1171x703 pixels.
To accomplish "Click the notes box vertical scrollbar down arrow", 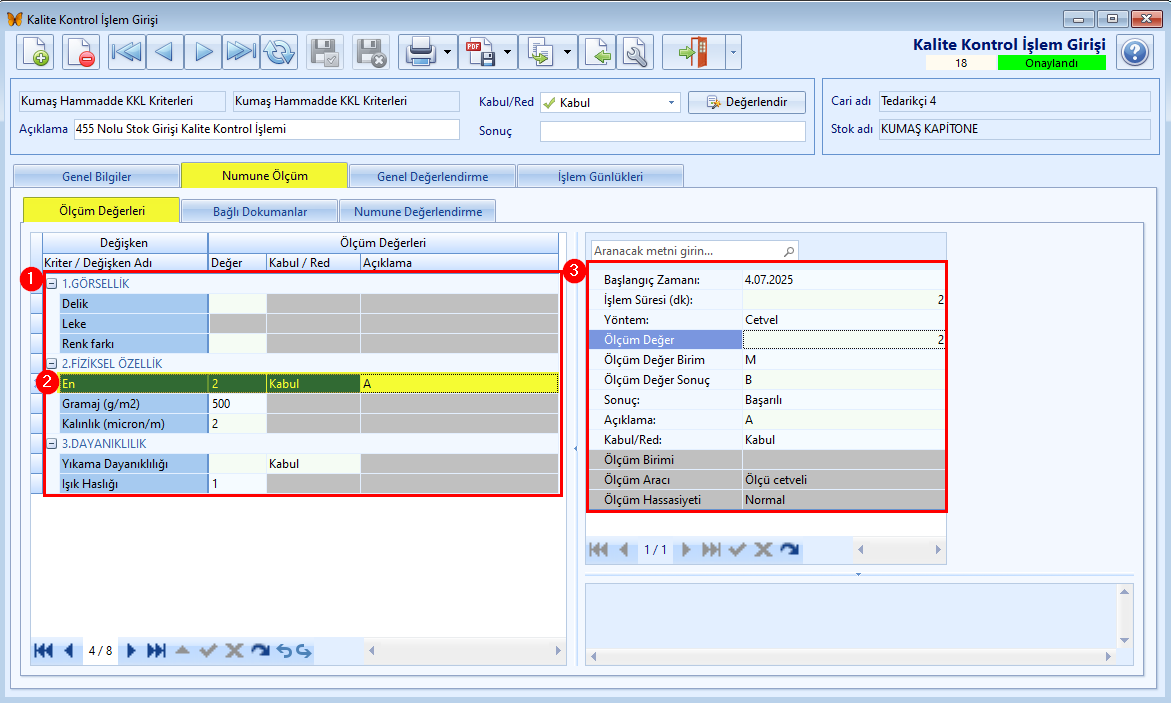I will click(1125, 641).
